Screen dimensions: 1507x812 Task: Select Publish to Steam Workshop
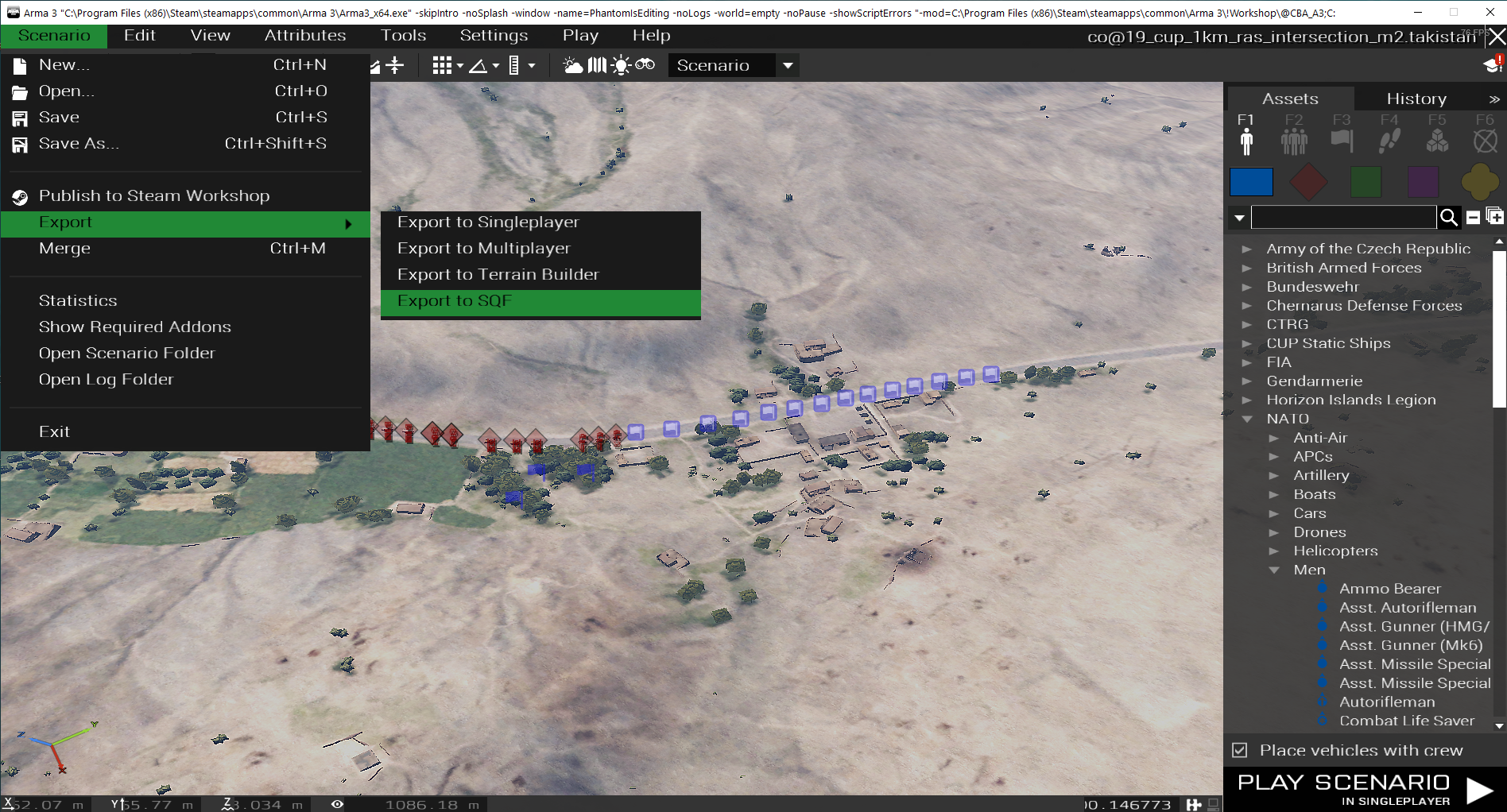click(x=185, y=196)
